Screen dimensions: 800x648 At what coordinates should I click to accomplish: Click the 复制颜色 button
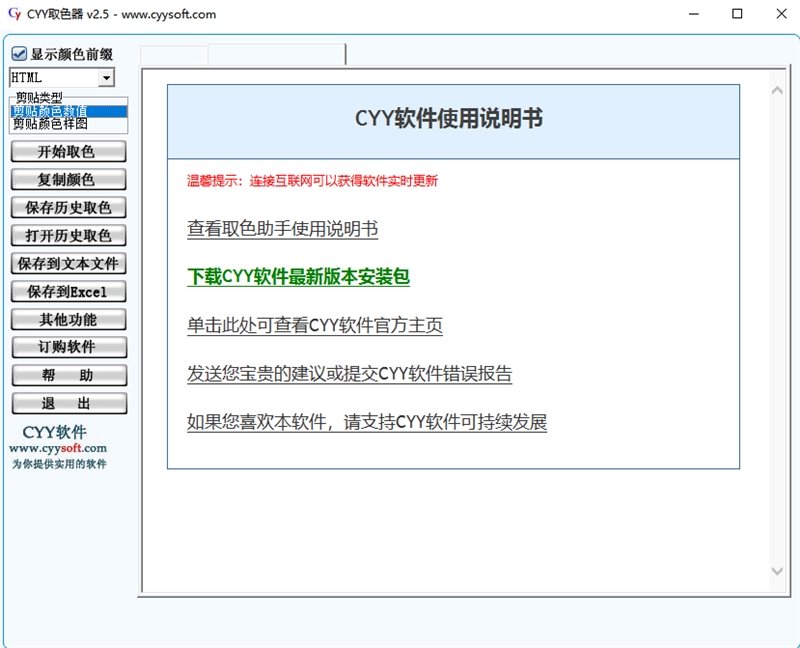pos(68,180)
